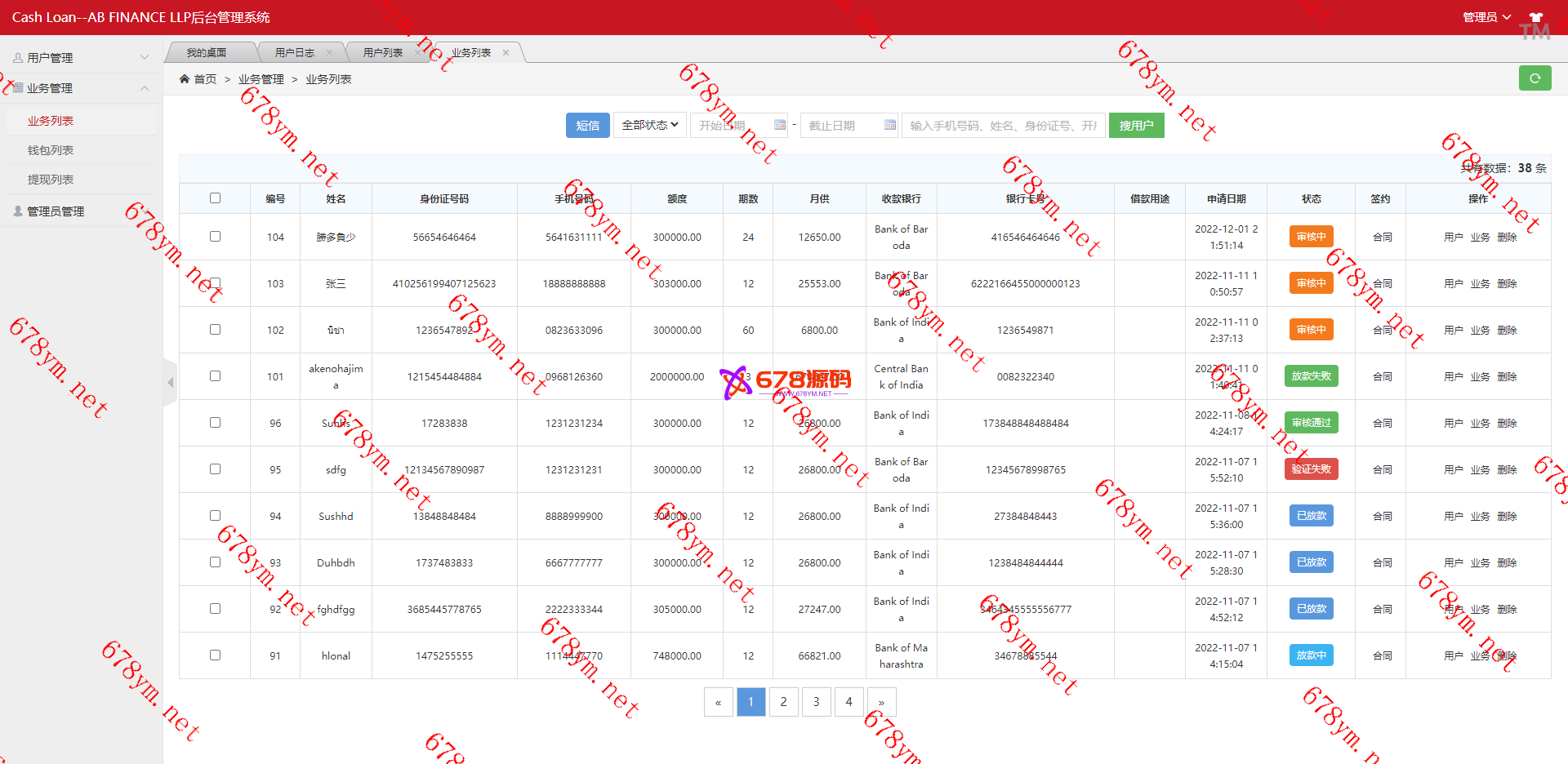Open the end date calendar icon

[889, 125]
